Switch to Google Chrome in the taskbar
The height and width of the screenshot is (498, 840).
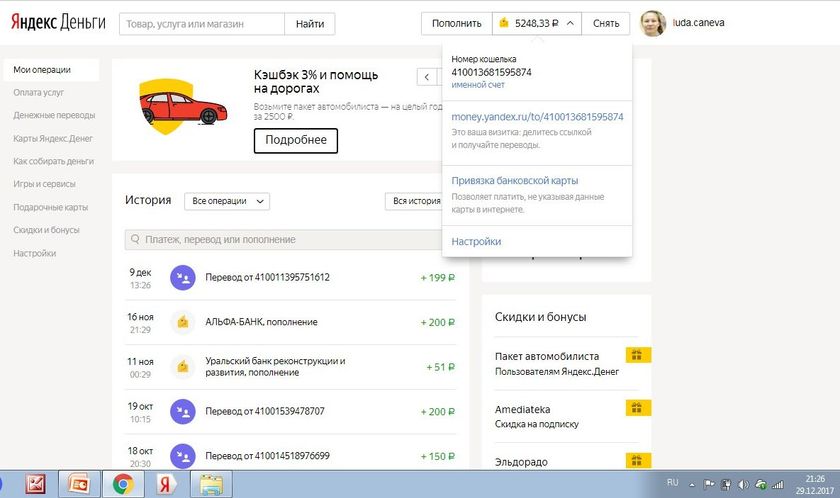coord(123,484)
